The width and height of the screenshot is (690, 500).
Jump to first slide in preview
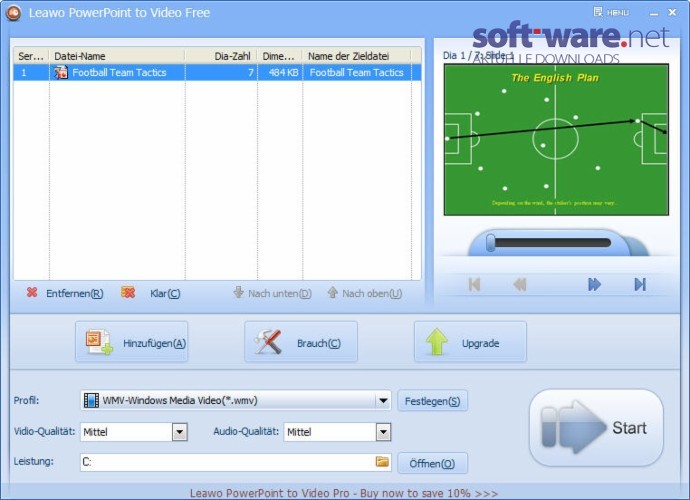click(x=474, y=284)
